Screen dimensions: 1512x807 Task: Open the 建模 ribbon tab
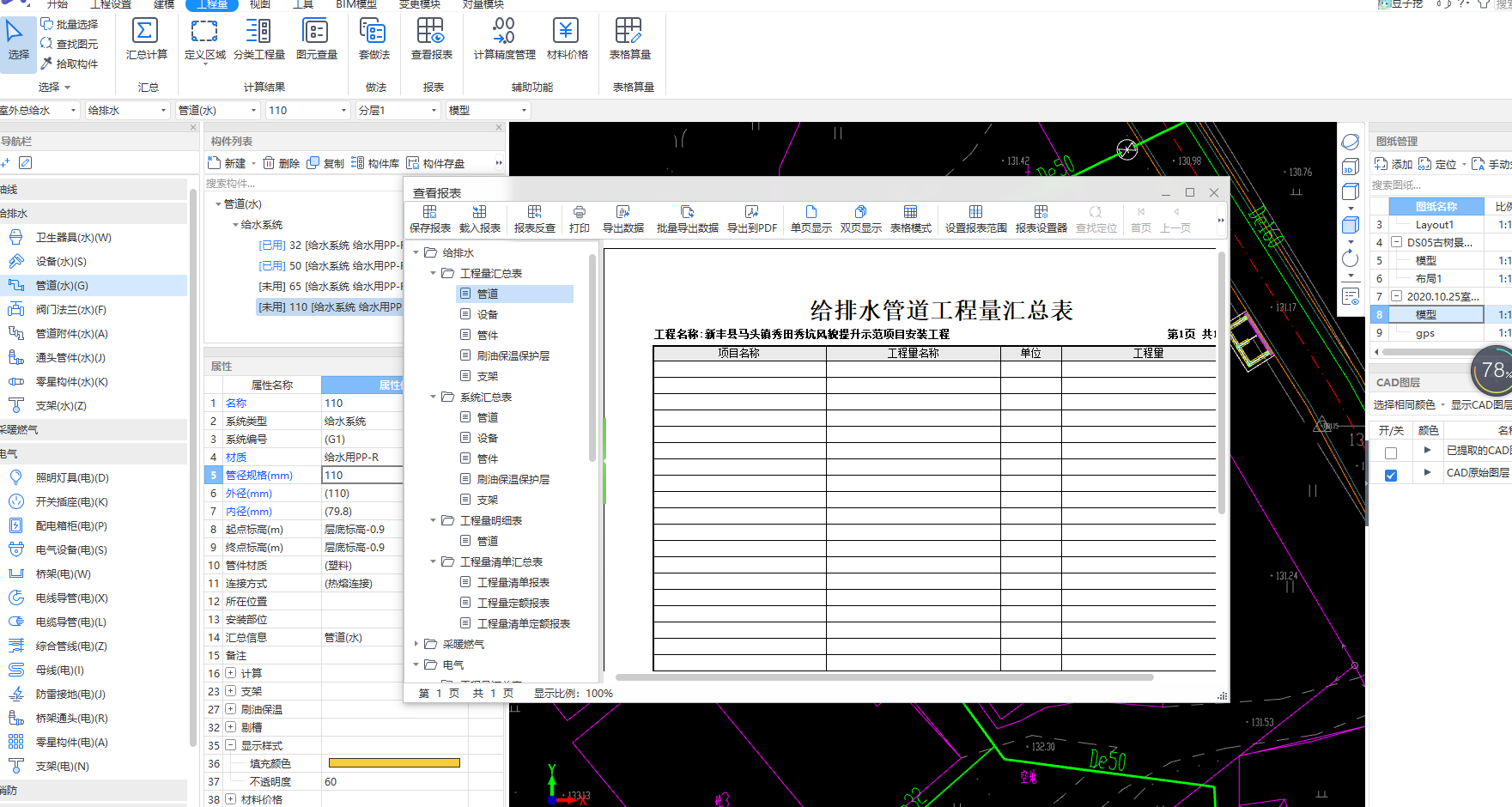click(164, 4)
